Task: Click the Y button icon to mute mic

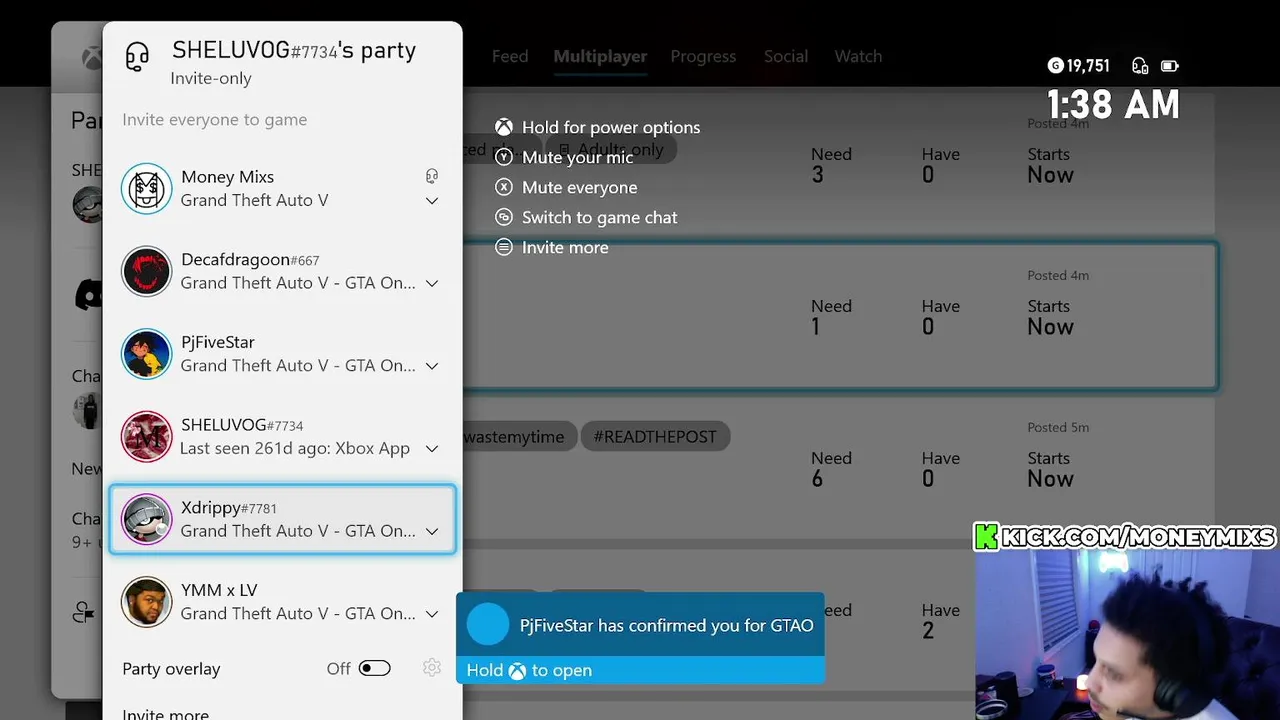Action: pyautogui.click(x=504, y=157)
